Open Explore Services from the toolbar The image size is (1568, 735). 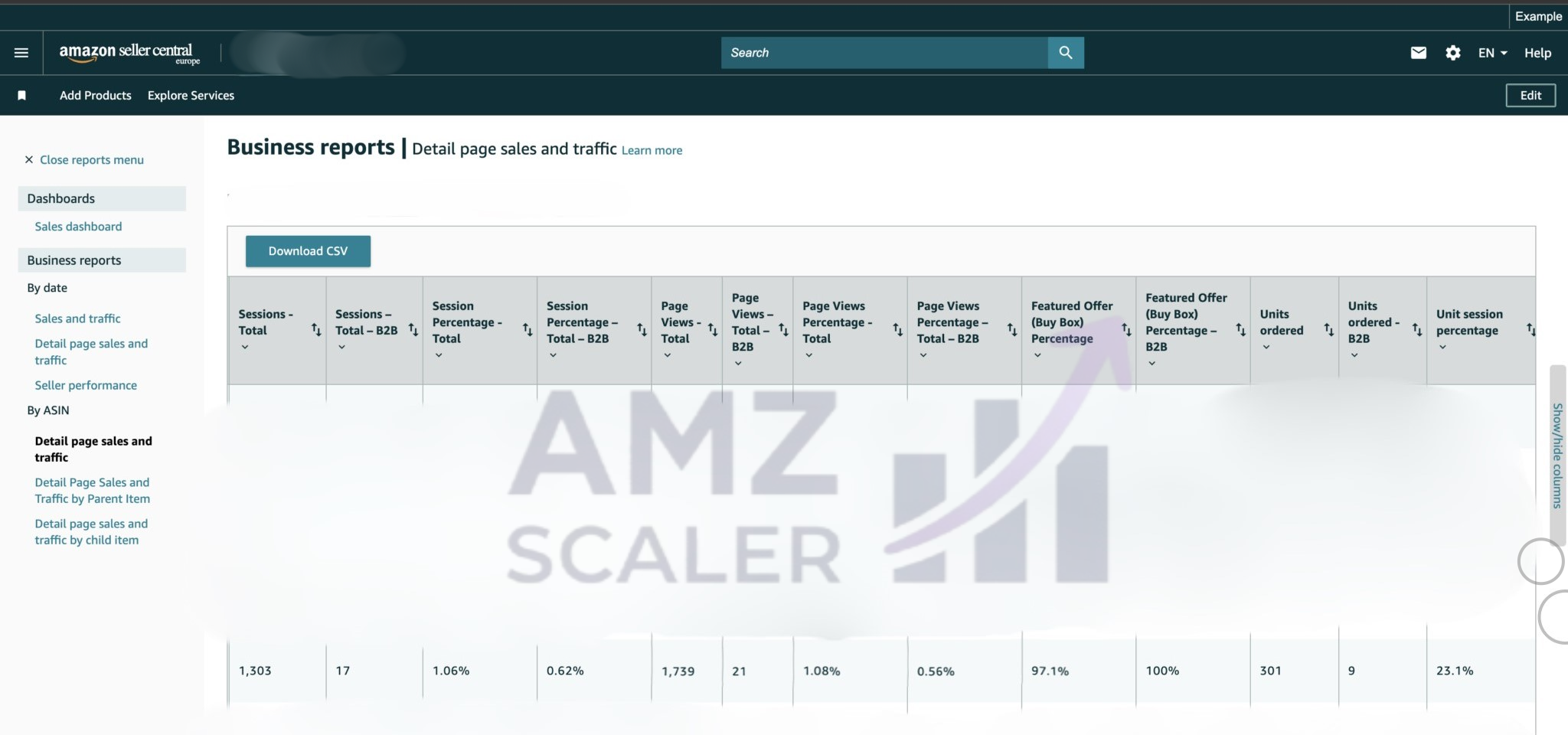click(191, 96)
